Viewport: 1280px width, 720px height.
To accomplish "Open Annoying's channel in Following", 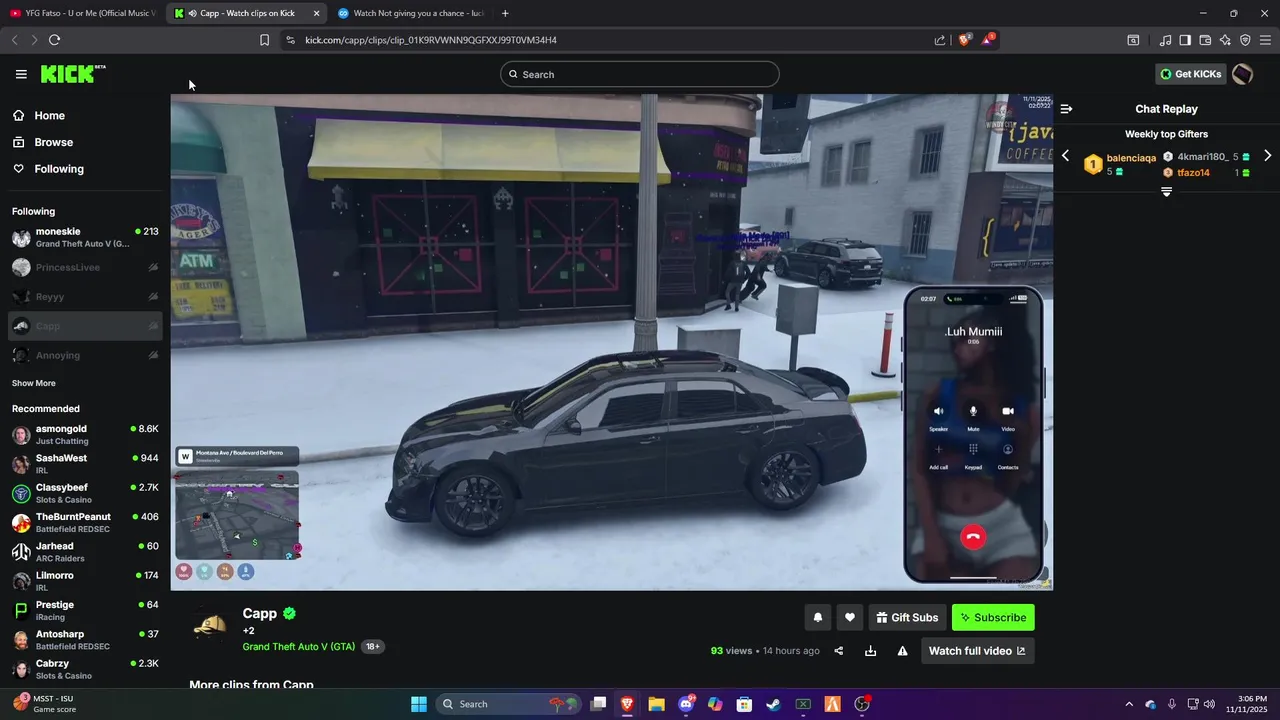I will pyautogui.click(x=85, y=355).
